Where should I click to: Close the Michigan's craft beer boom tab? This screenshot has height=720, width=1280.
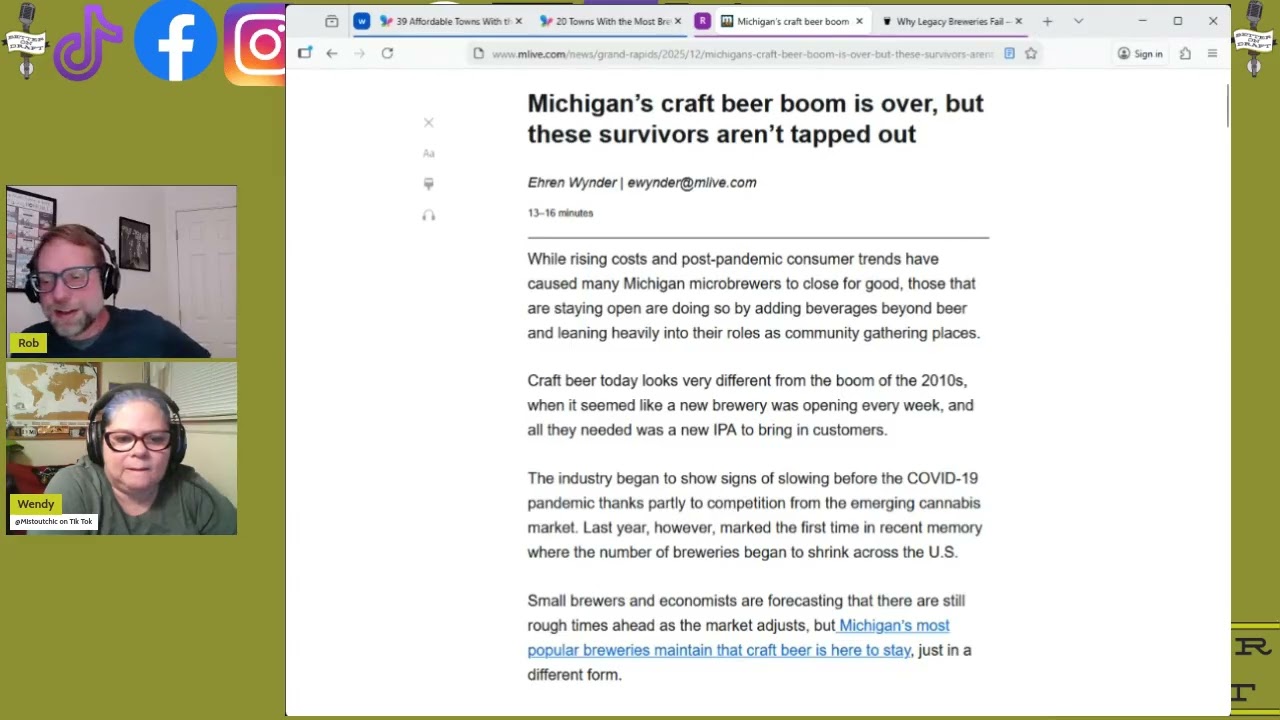(859, 21)
